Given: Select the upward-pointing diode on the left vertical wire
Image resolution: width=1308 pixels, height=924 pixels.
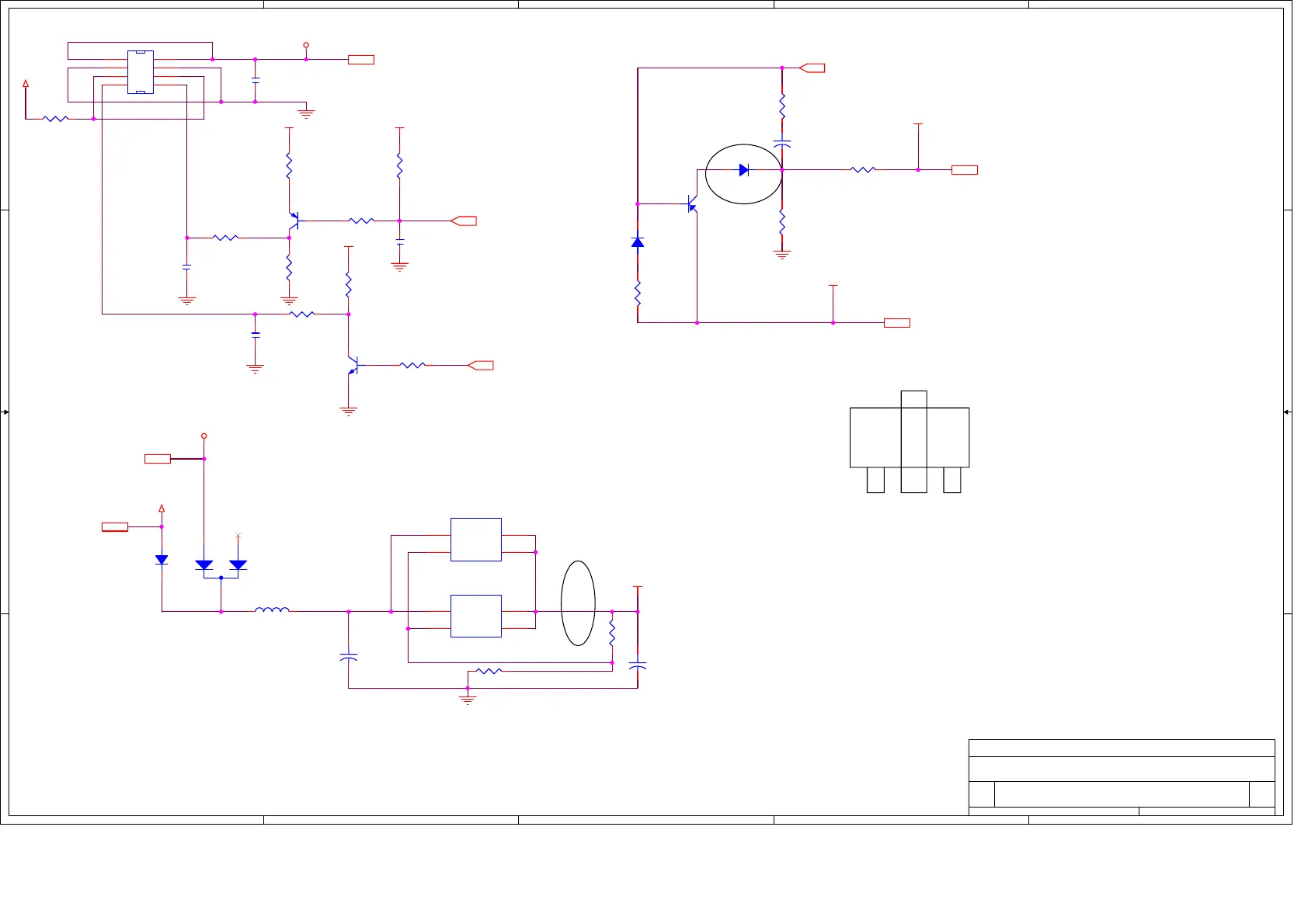Looking at the screenshot, I should coord(638,242).
